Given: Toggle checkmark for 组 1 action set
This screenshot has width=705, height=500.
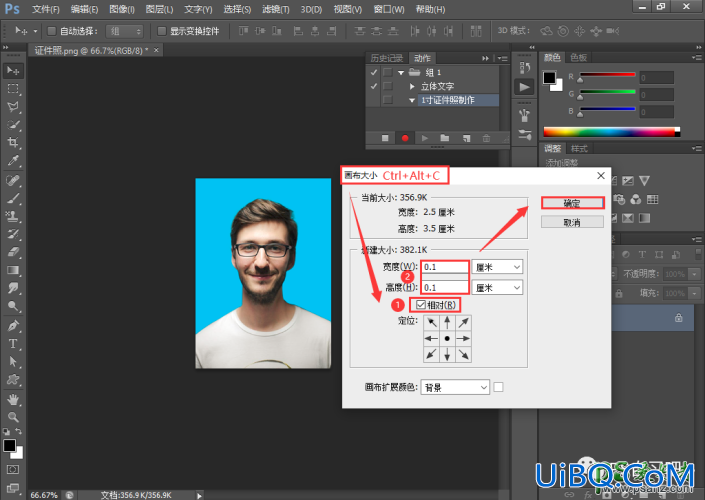Looking at the screenshot, I should click(x=374, y=72).
